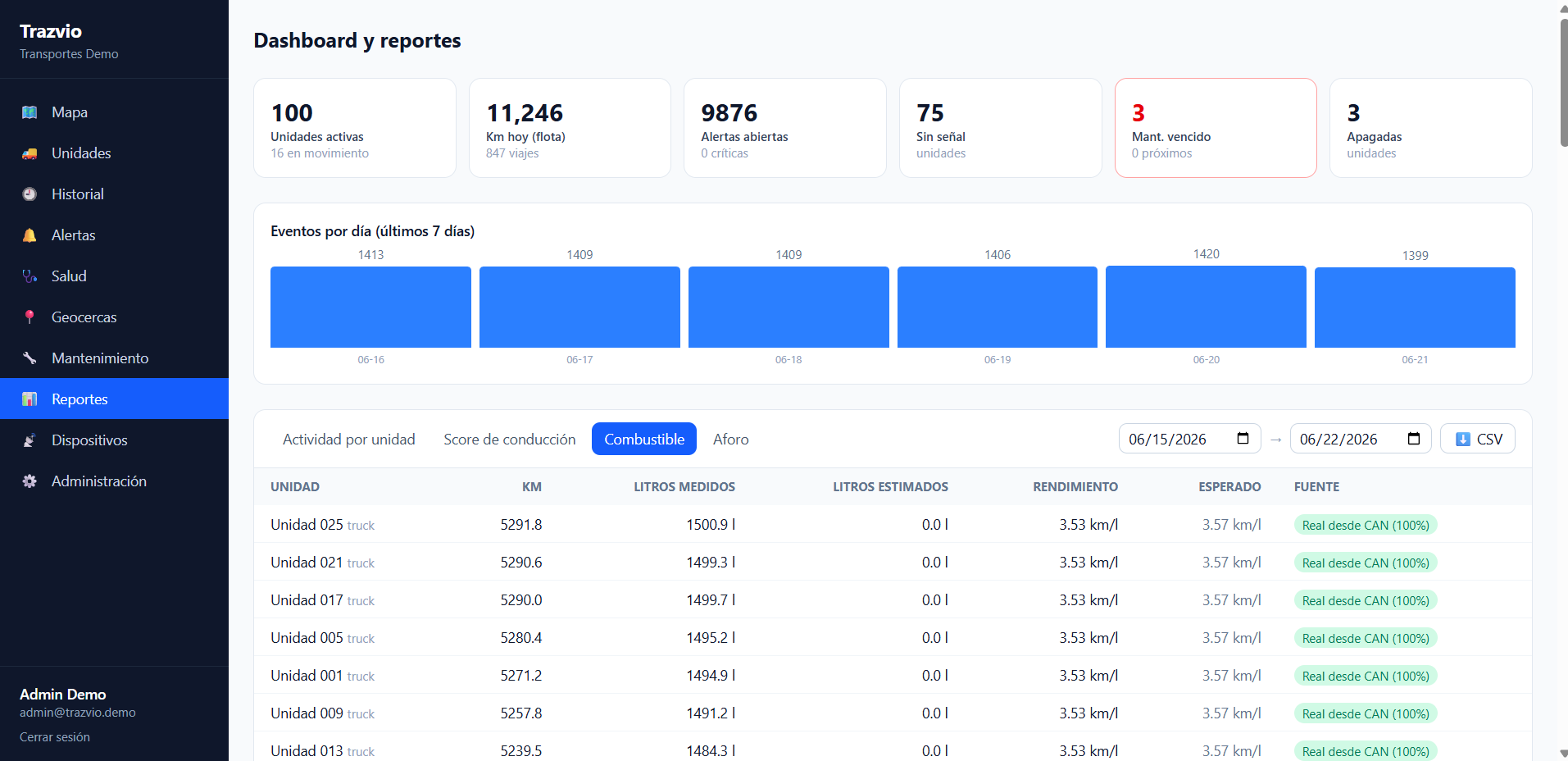The width and height of the screenshot is (1568, 761).
Task: Click the 06/15/2026 start date field
Action: tap(1190, 439)
